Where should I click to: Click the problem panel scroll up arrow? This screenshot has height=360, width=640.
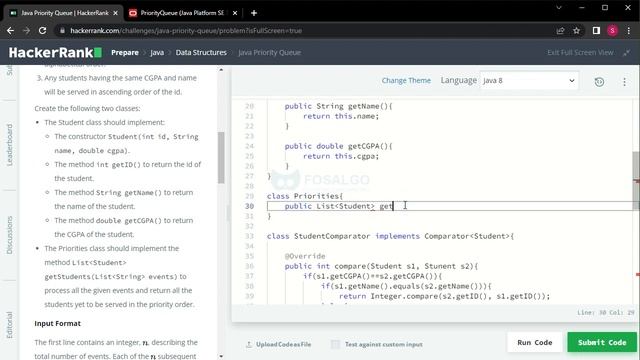221,70
